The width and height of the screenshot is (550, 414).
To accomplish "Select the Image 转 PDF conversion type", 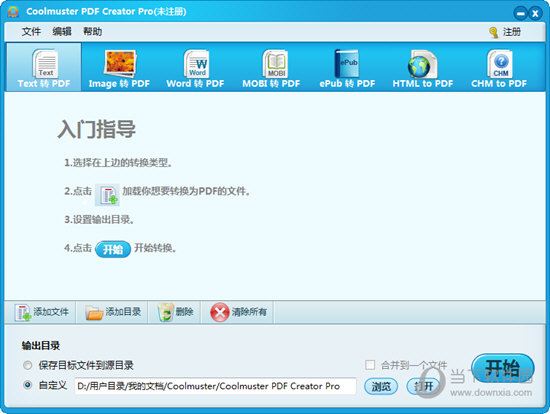I will click(x=119, y=67).
